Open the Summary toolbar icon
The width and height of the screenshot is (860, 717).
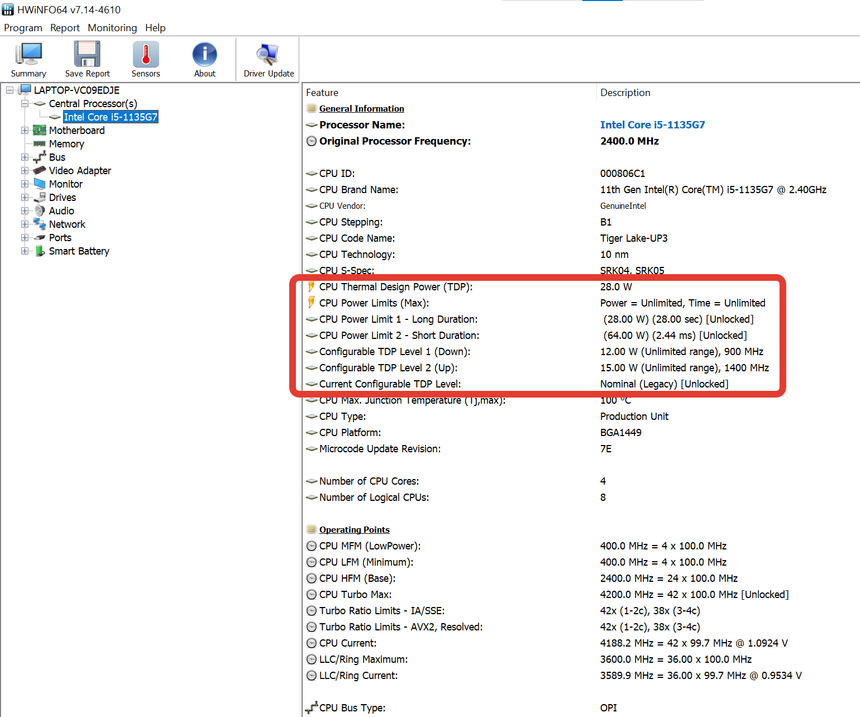[x=28, y=60]
